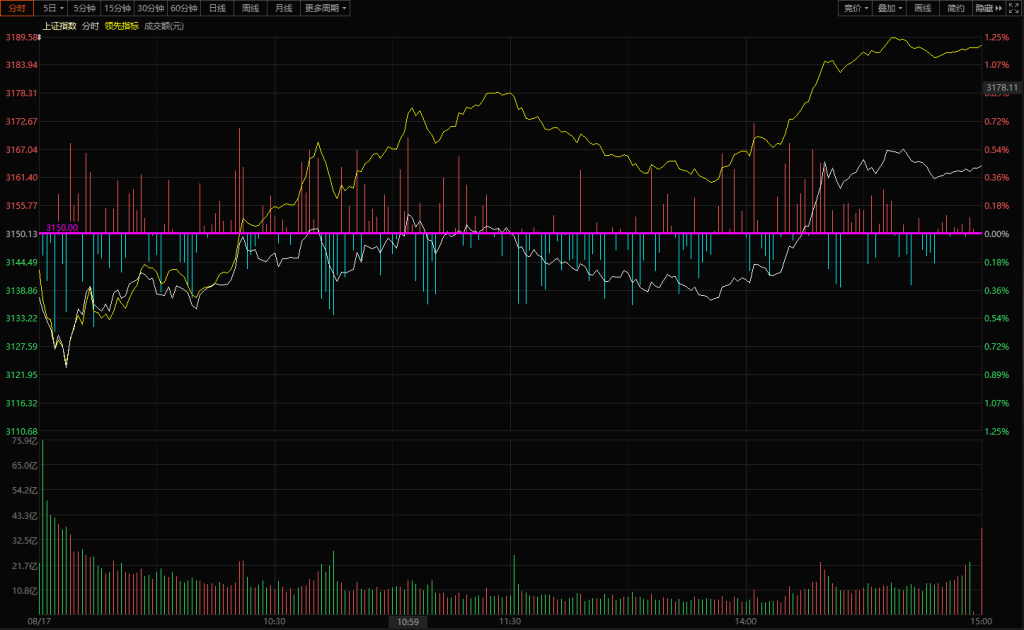Show the 月线 monthly chart

284,8
